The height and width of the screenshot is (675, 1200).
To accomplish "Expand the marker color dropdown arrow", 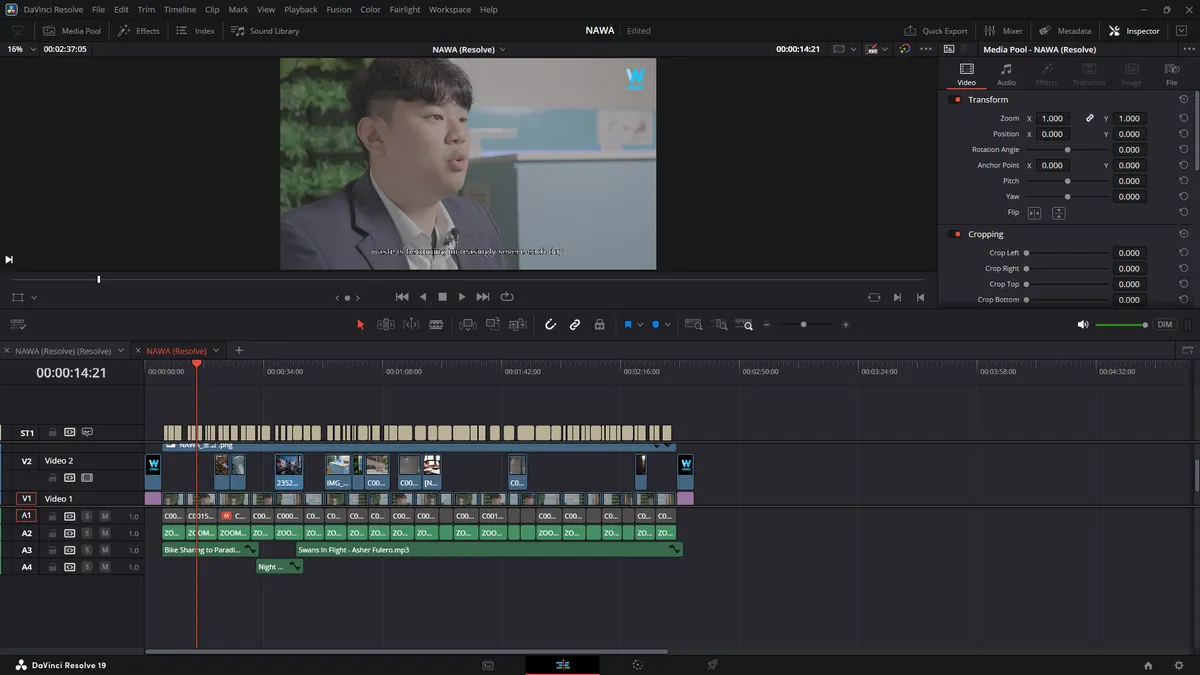I will 668,325.
